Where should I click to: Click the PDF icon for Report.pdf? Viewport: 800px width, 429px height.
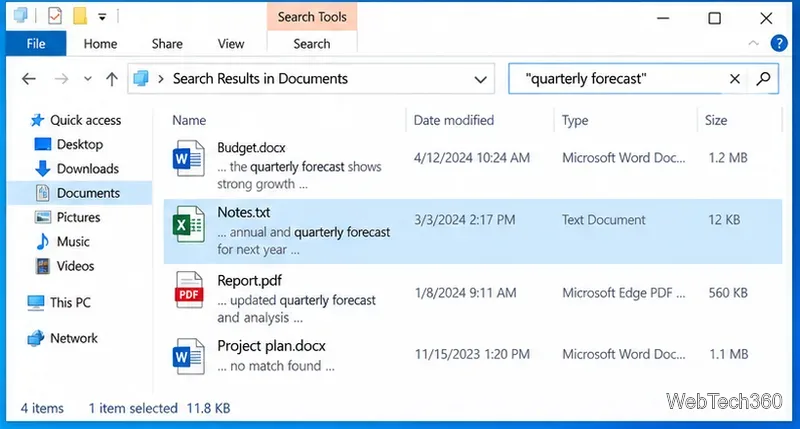189,289
